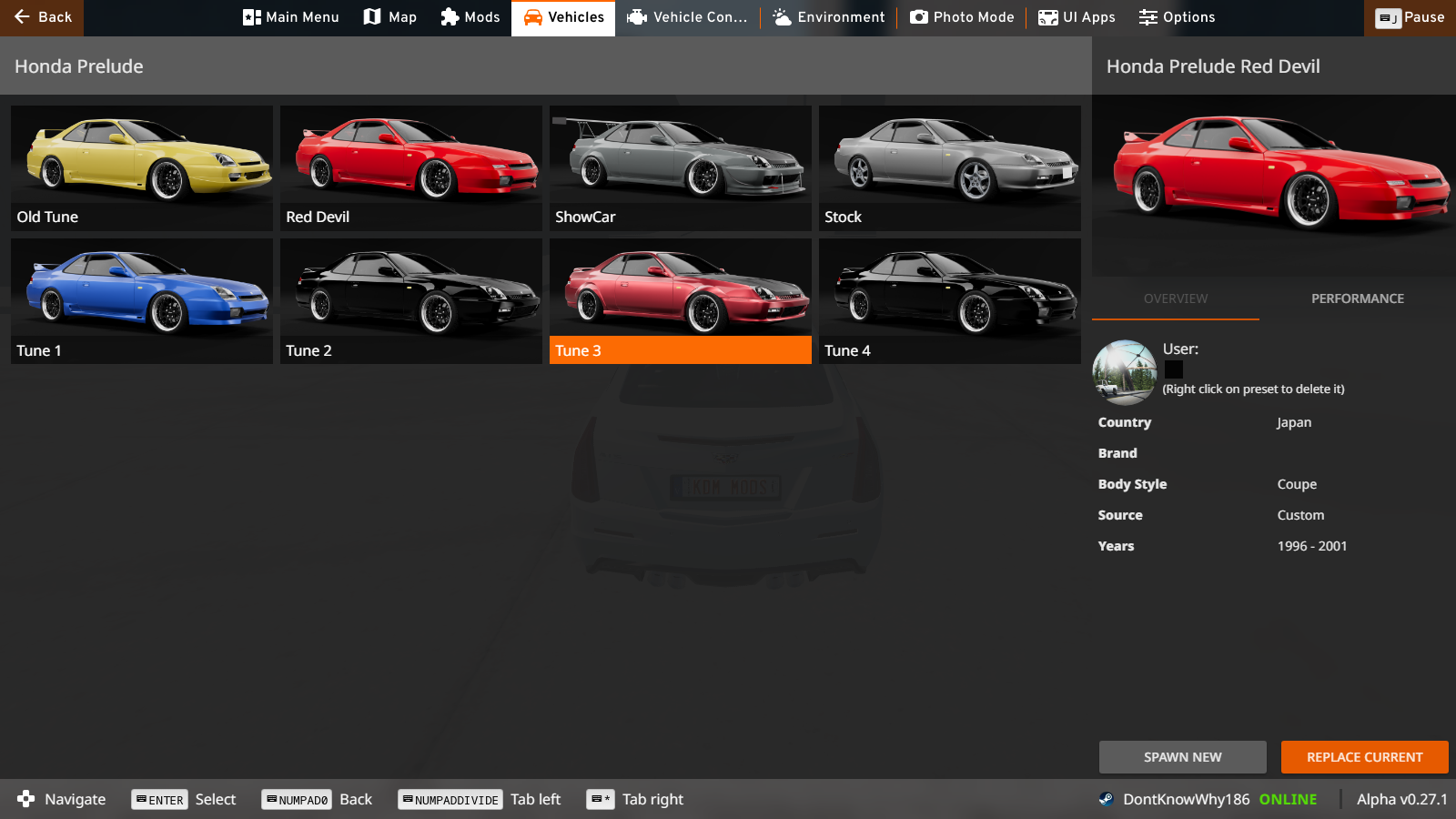Click the Photo Mode camera icon

[x=919, y=17]
